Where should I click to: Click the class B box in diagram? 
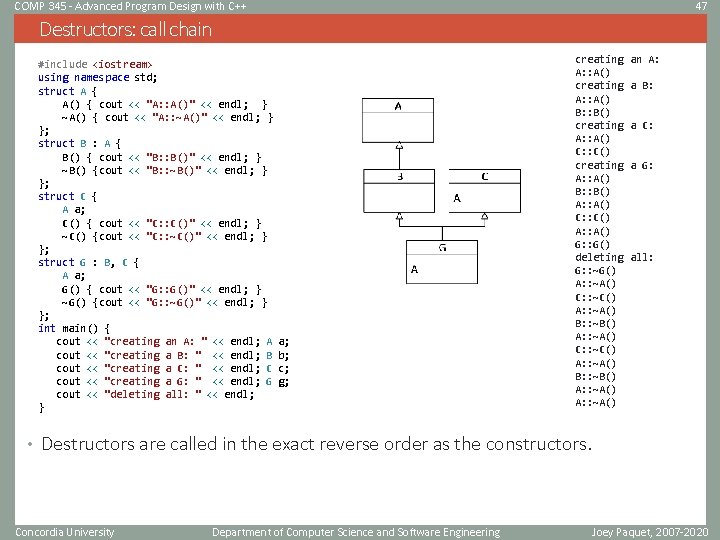pyautogui.click(x=399, y=191)
